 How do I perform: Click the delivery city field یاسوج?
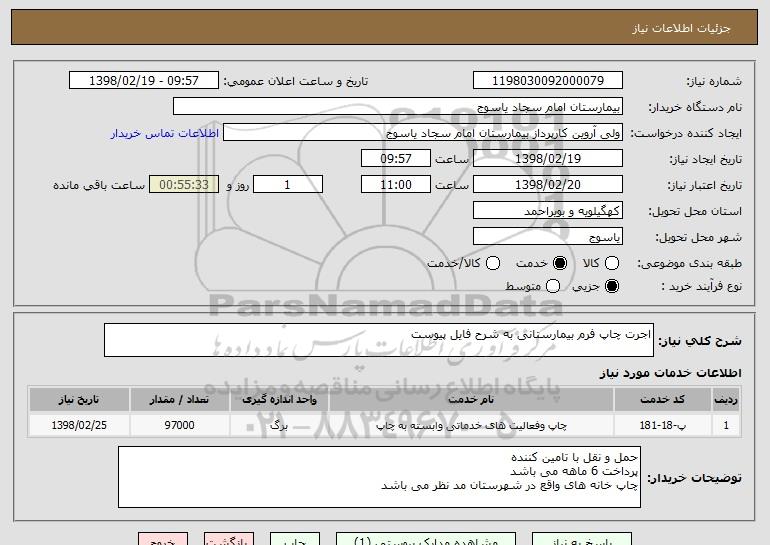(x=548, y=237)
